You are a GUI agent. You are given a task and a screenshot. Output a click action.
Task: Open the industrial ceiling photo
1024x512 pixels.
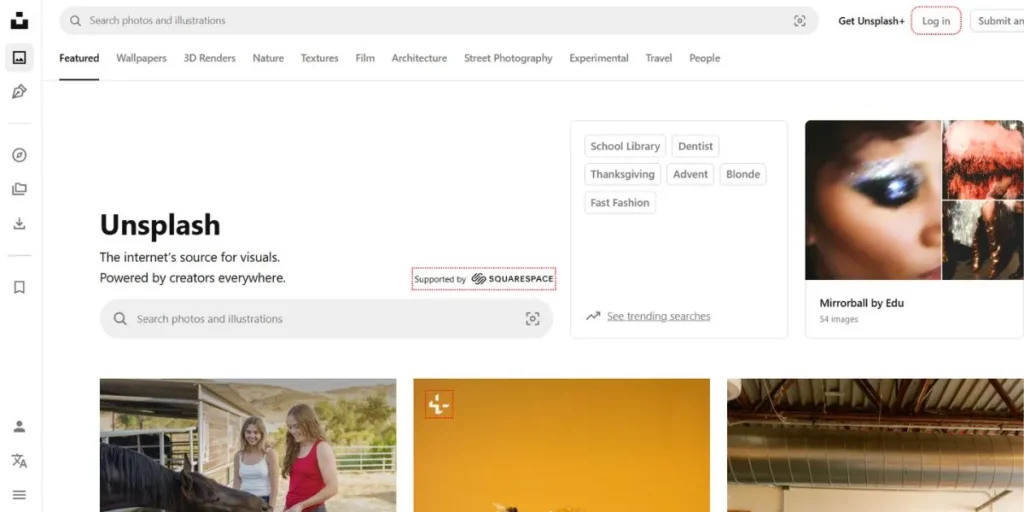(876, 445)
